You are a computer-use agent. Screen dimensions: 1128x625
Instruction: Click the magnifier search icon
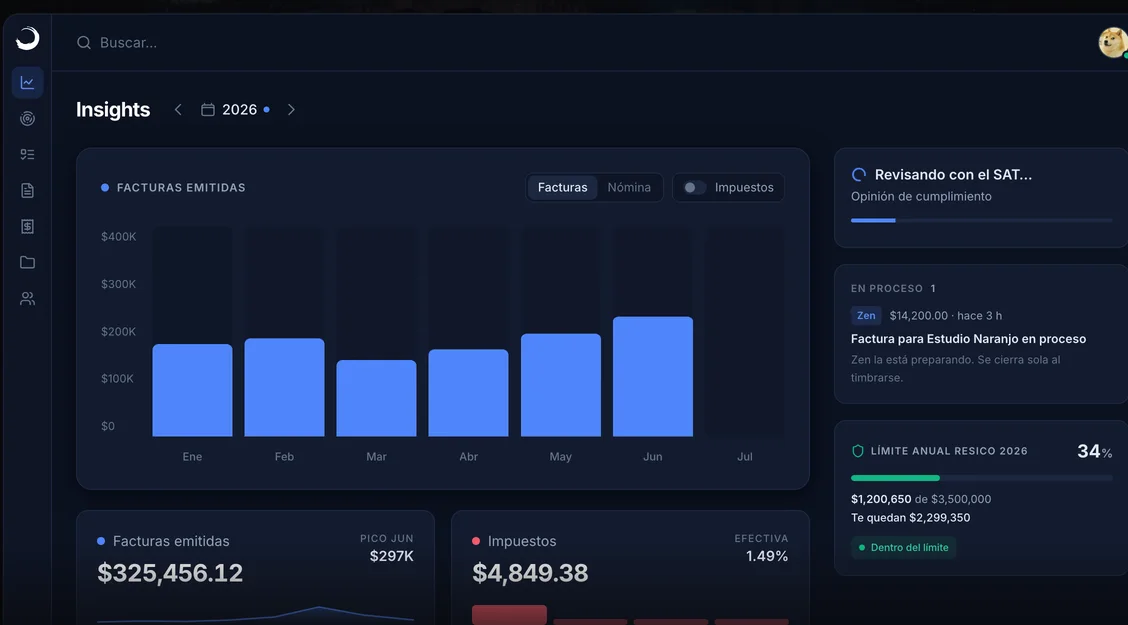(x=83, y=42)
